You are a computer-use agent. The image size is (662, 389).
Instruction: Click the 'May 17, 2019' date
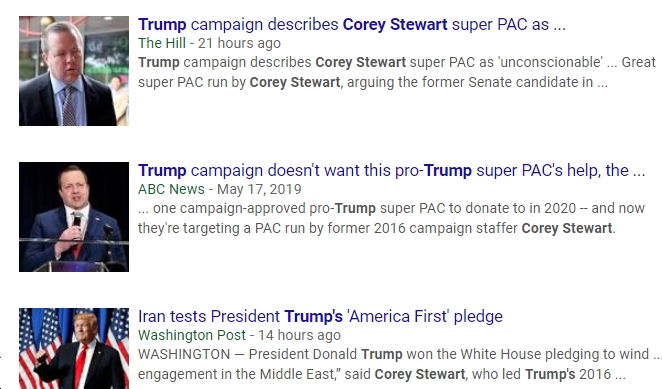pyautogui.click(x=259, y=189)
